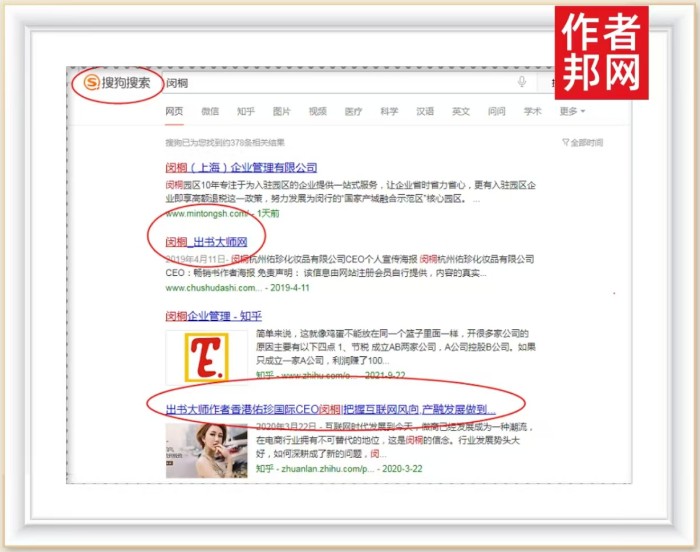The width and height of the screenshot is (700, 552).
Task: Switch to the 英文 tab
Action: click(460, 112)
